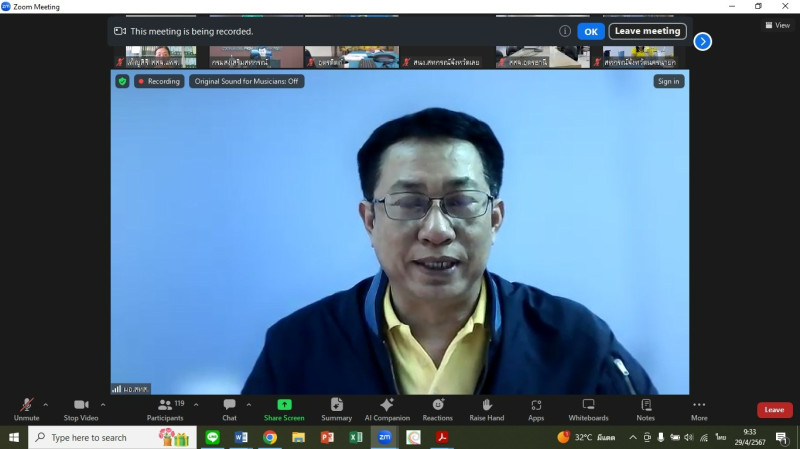
Task: Expand video options arrow beside Stop Video
Action: point(103,404)
